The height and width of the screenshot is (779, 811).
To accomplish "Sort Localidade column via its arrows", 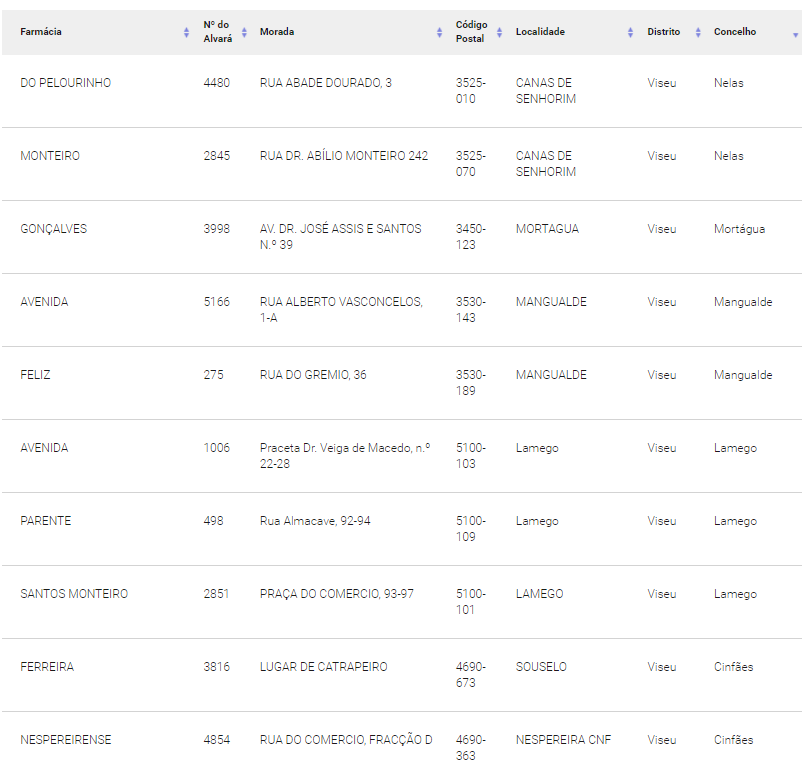I will 630,33.
